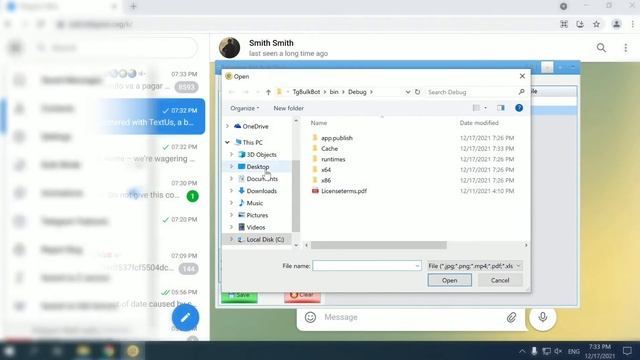The height and width of the screenshot is (360, 640).
Task: Open the browser three-dot menu
Action: (x=633, y=24)
